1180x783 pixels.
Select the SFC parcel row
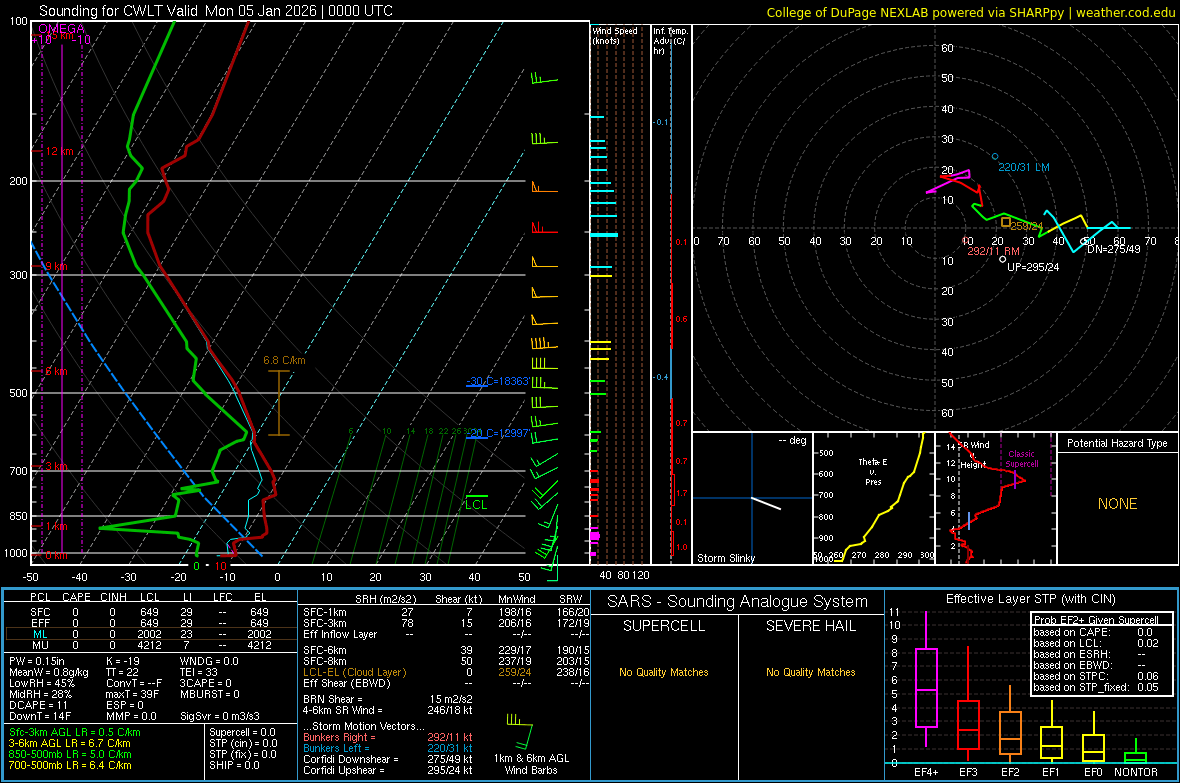tap(149, 612)
